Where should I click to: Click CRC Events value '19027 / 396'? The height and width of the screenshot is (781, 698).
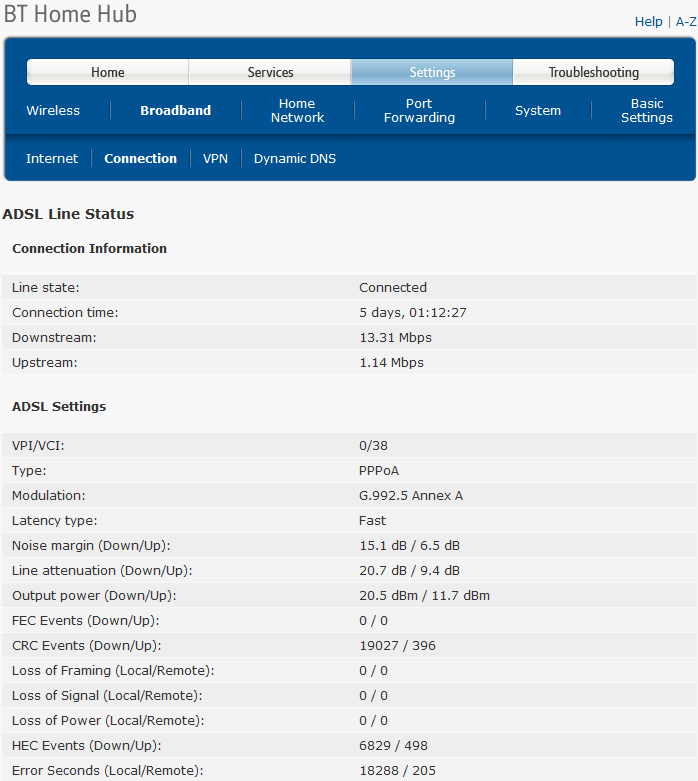pos(398,645)
